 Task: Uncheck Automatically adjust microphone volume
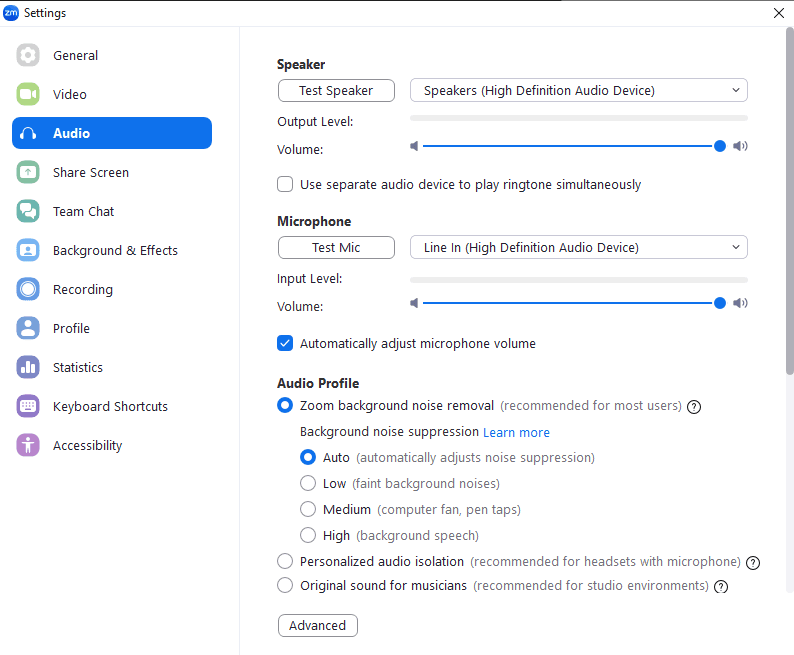(285, 344)
